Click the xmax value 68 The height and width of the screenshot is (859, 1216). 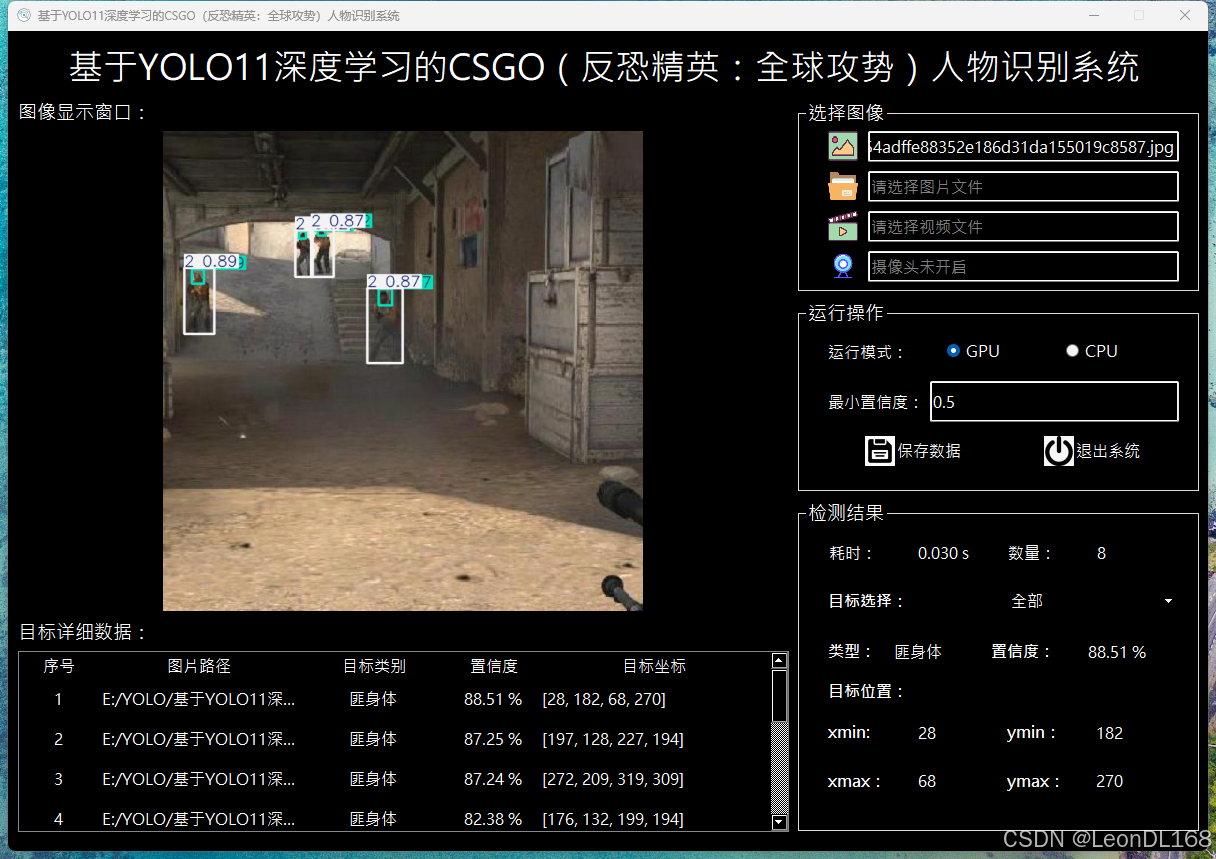click(927, 781)
